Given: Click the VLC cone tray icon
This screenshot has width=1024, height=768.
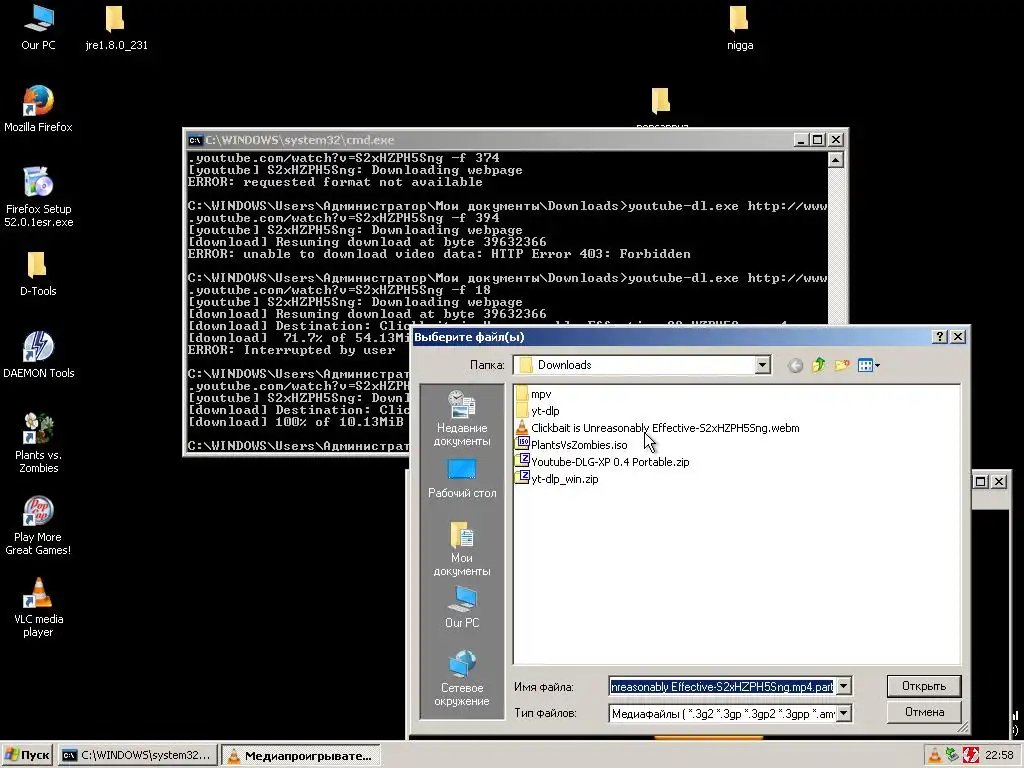Looking at the screenshot, I should (x=935, y=755).
